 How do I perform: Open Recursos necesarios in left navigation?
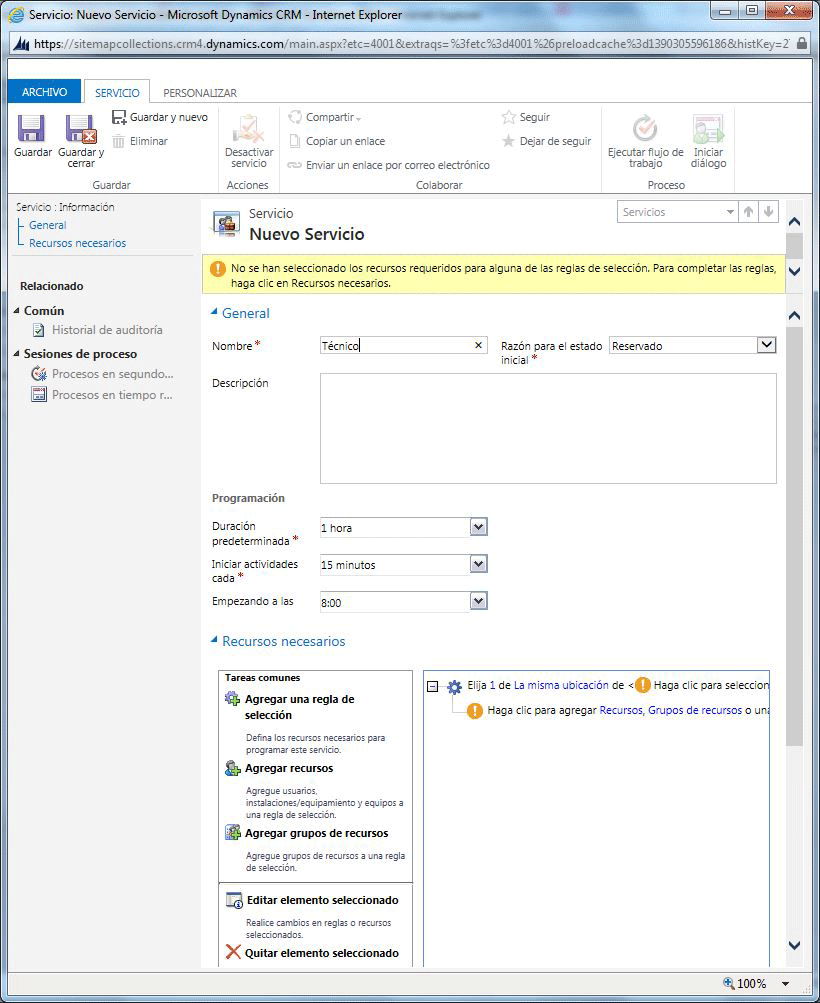[77, 243]
